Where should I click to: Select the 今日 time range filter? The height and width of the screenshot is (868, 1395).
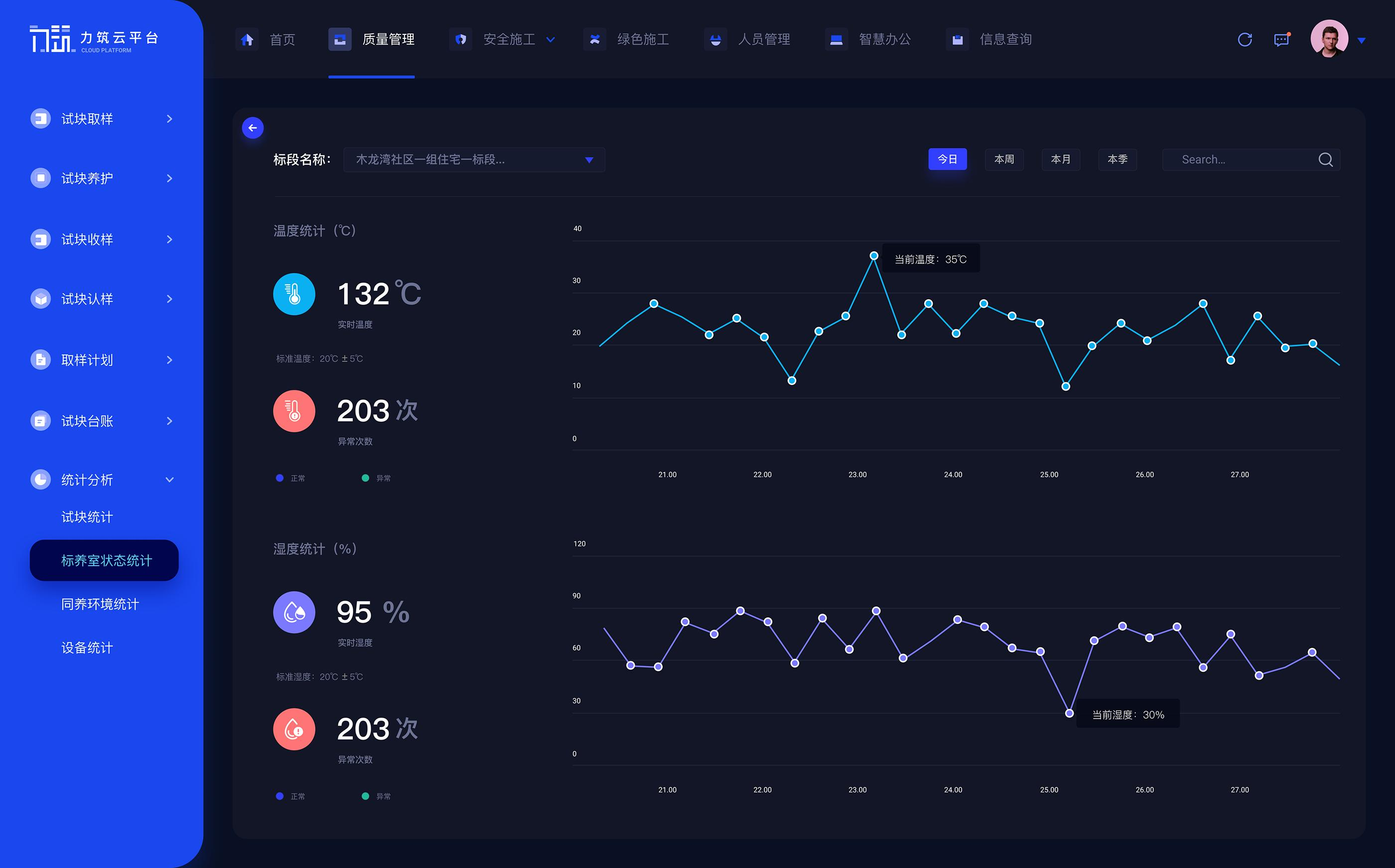[947, 159]
